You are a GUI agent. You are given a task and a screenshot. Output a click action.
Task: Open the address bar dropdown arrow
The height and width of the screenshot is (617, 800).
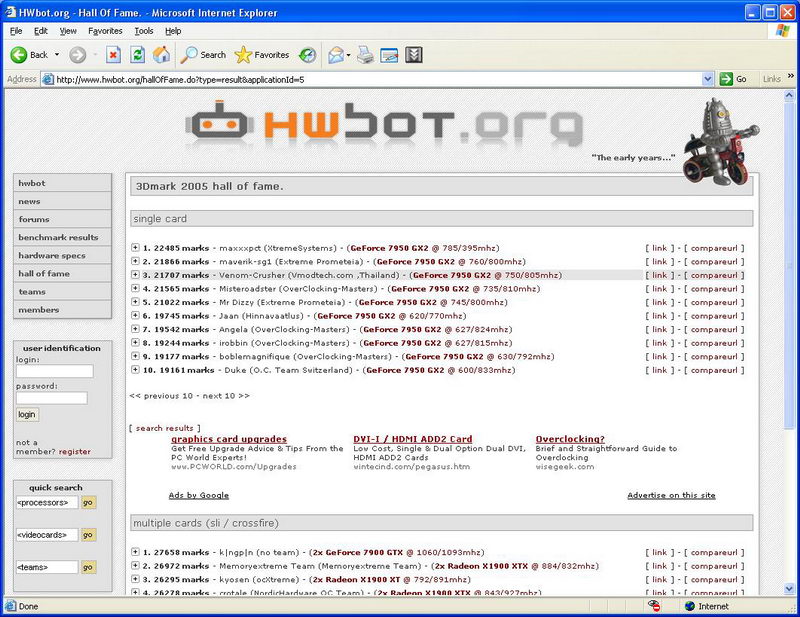708,79
